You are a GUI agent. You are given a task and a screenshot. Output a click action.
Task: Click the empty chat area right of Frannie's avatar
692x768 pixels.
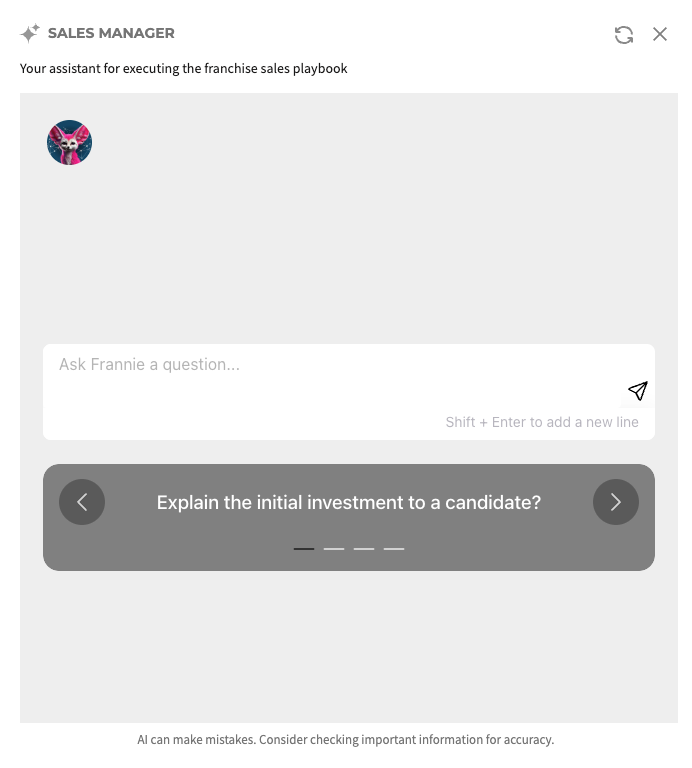click(x=372, y=143)
